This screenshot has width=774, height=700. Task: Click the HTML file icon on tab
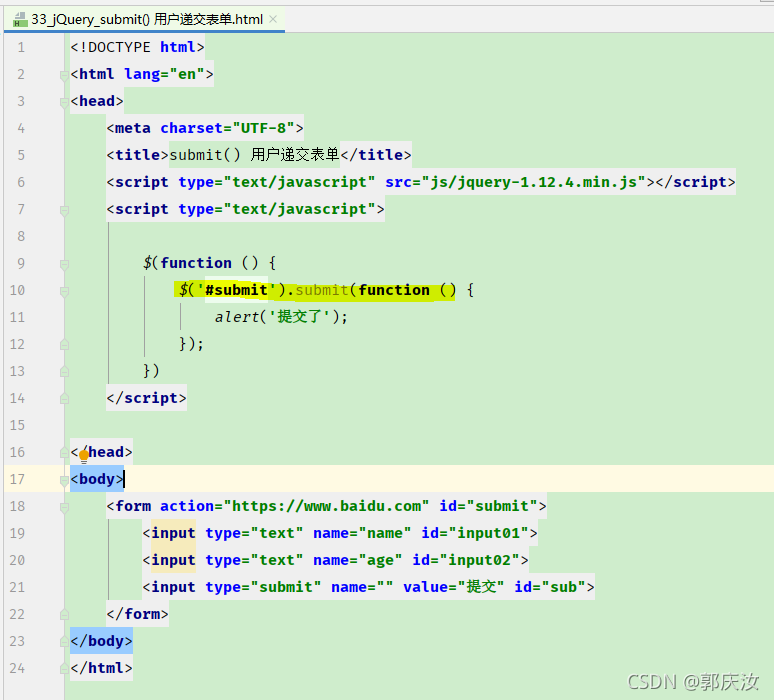[20, 20]
